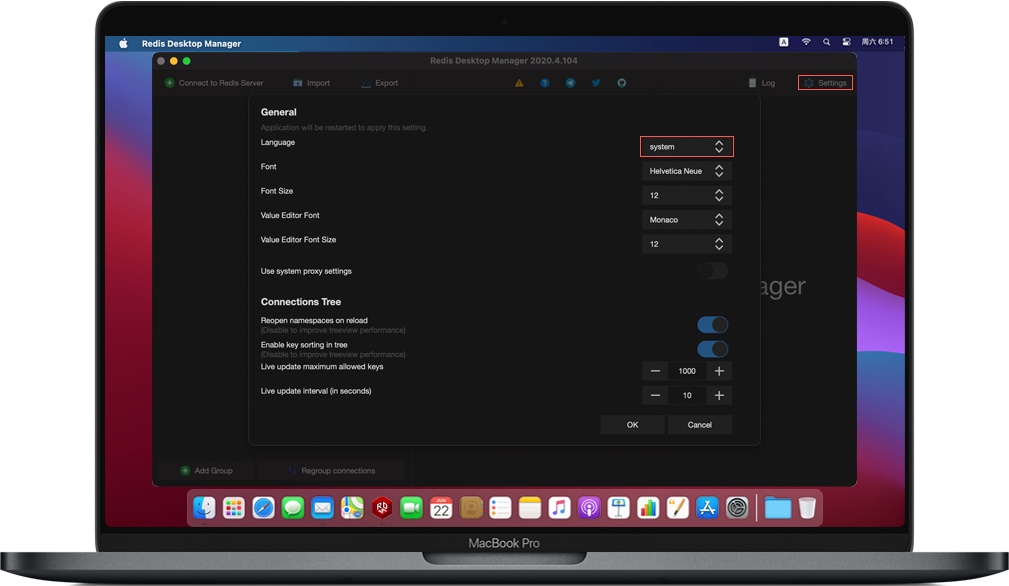This screenshot has height=586, width=1009.
Task: Click the Telegram icon in the toolbar
Action: tap(570, 83)
